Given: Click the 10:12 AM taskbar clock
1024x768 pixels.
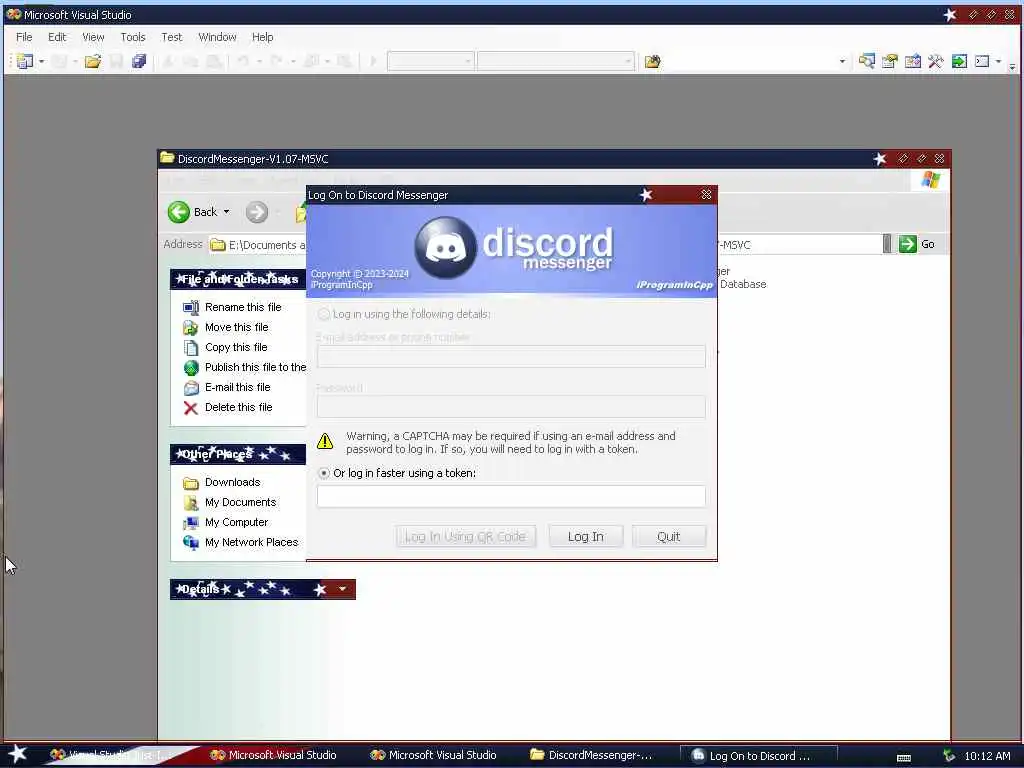Looking at the screenshot, I should click(987, 756).
